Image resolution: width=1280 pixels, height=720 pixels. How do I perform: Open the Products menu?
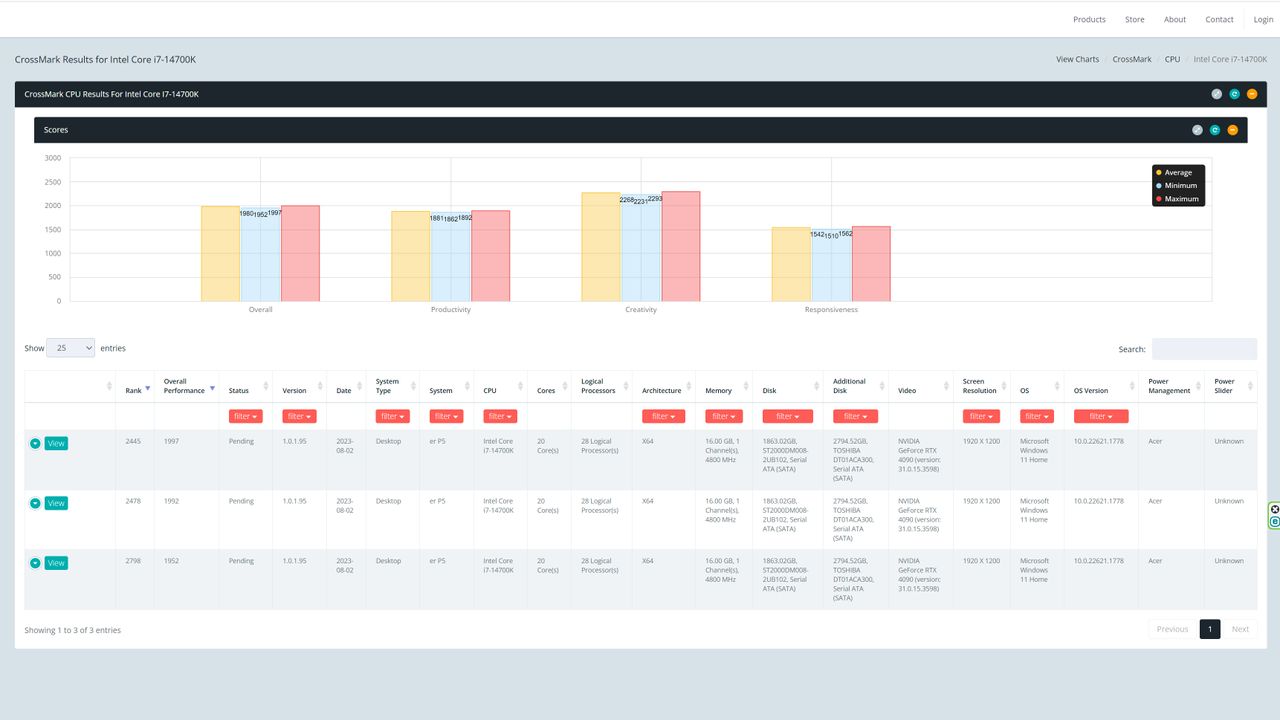(x=1089, y=19)
